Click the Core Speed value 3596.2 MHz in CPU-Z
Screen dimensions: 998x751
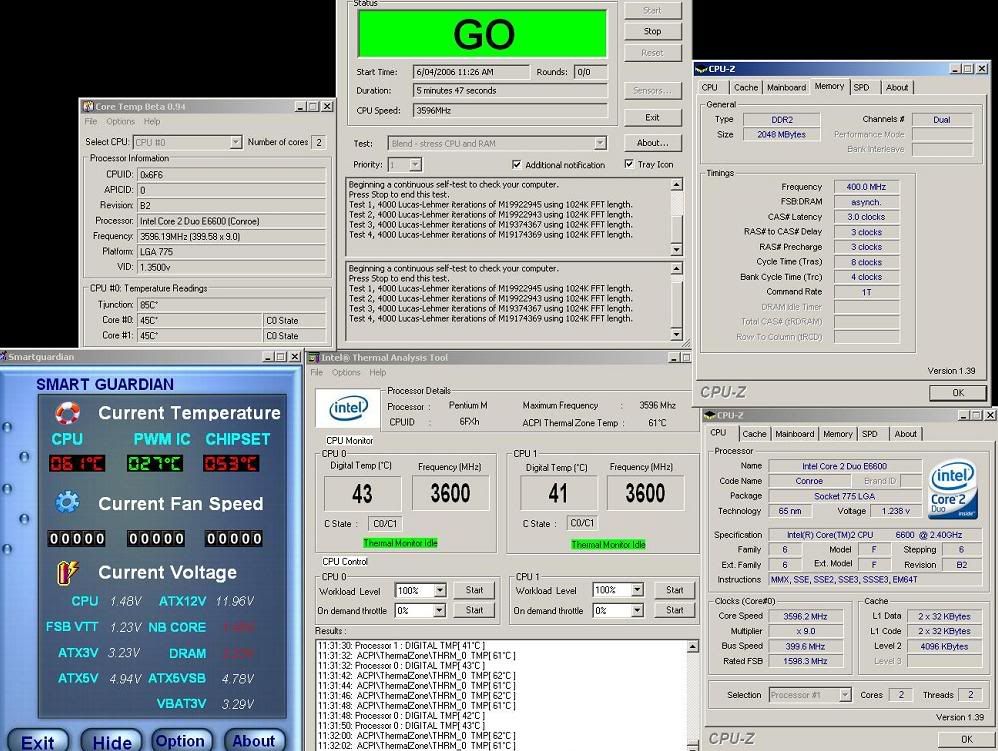805,616
